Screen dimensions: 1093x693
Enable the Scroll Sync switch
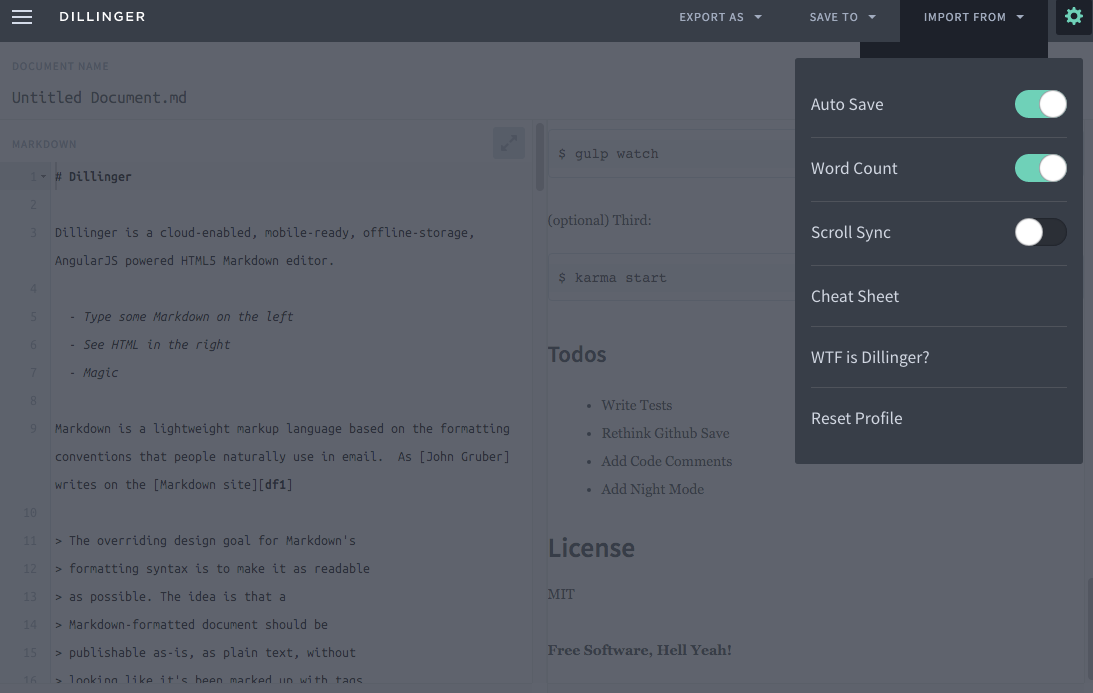tap(1040, 232)
